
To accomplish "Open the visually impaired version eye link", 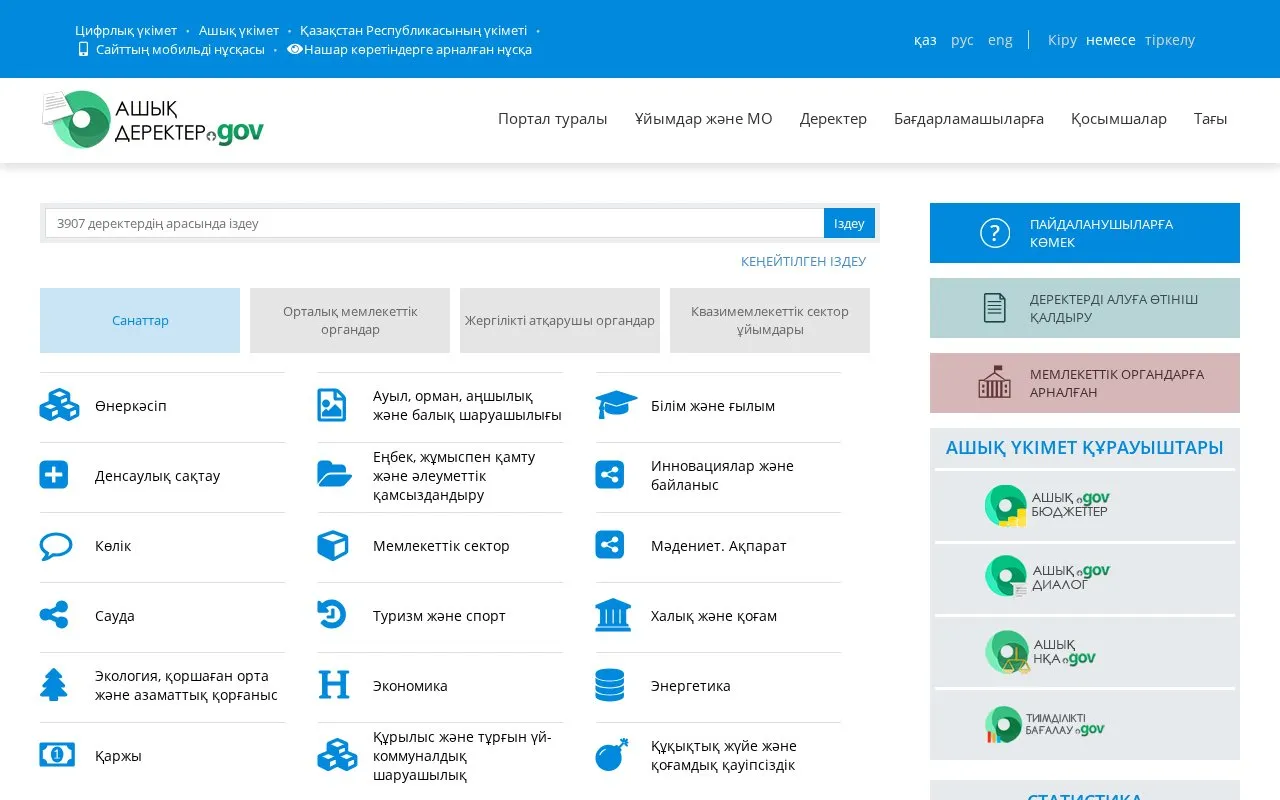I will coord(409,49).
